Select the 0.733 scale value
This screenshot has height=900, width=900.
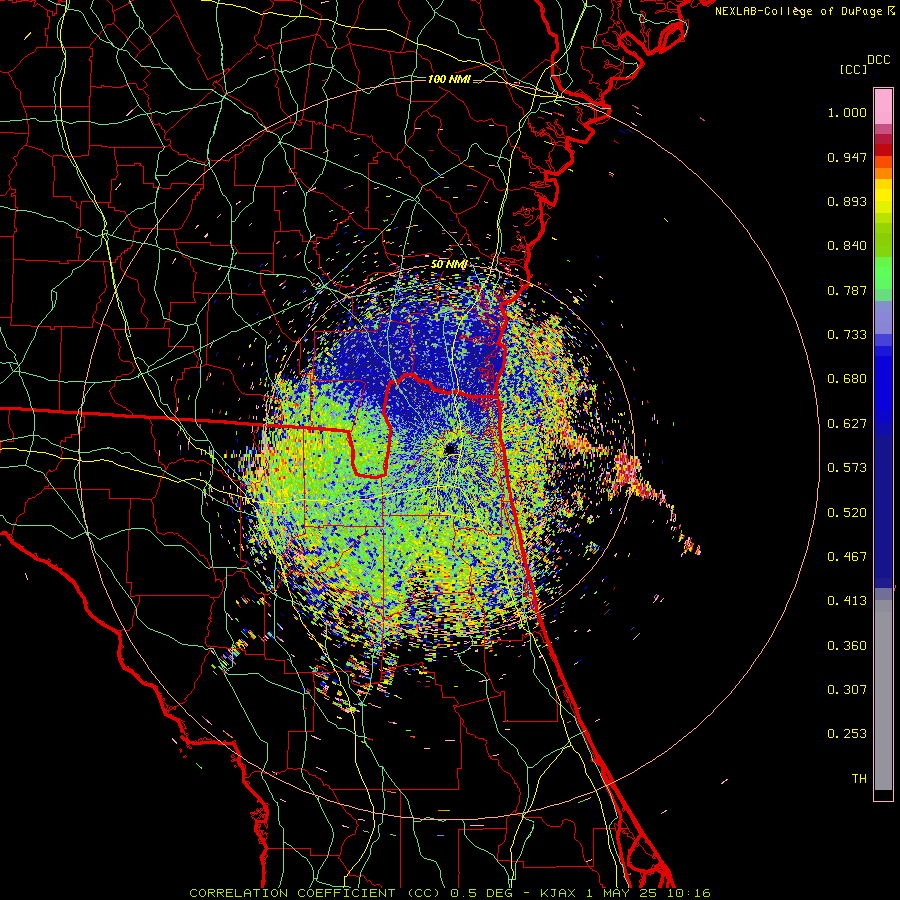[847, 335]
